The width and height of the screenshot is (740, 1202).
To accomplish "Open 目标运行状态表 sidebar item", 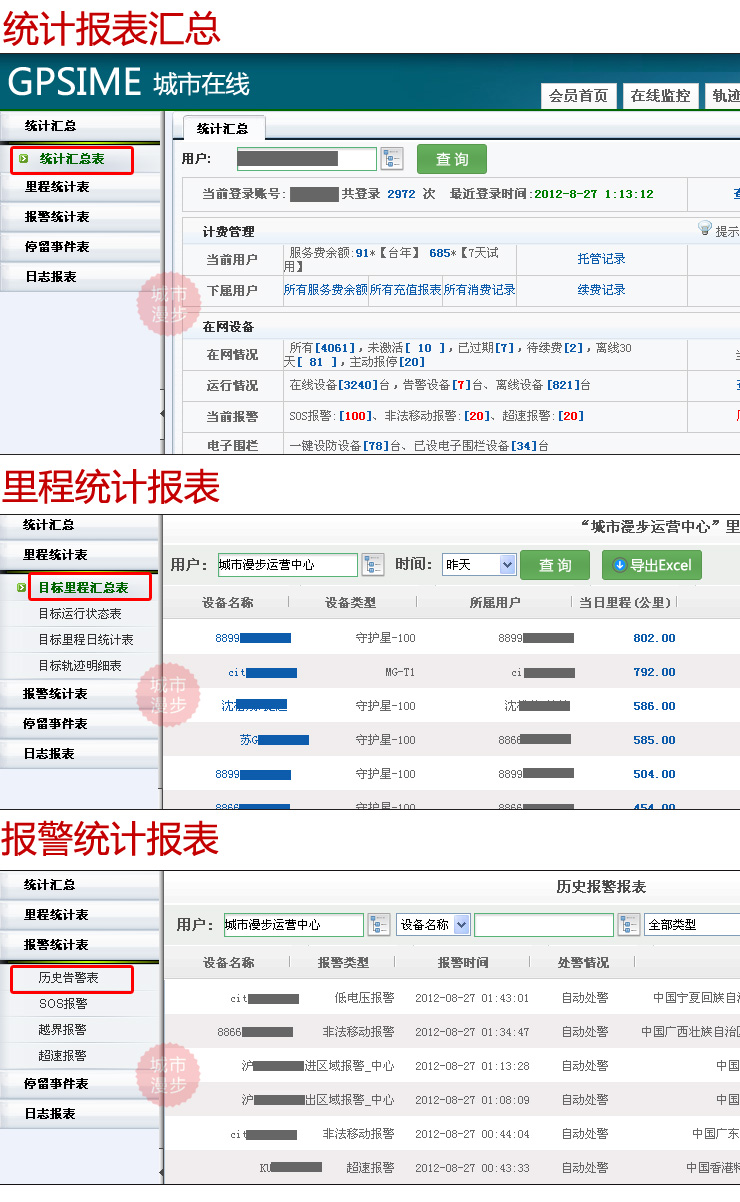I will click(x=80, y=614).
